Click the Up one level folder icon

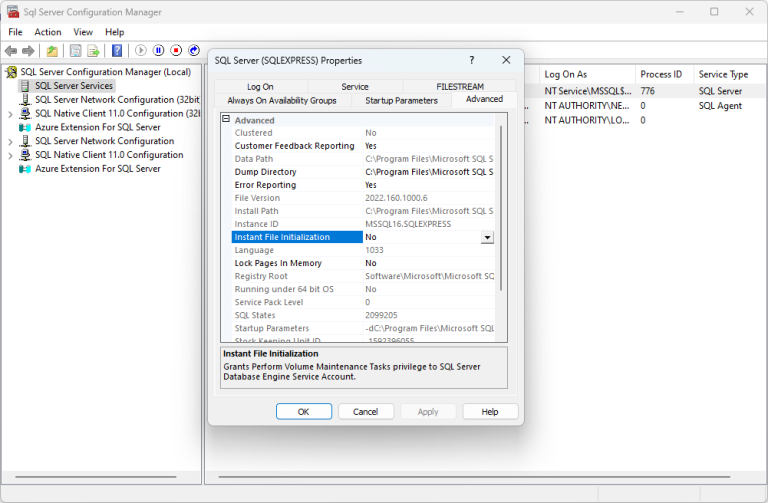52,50
